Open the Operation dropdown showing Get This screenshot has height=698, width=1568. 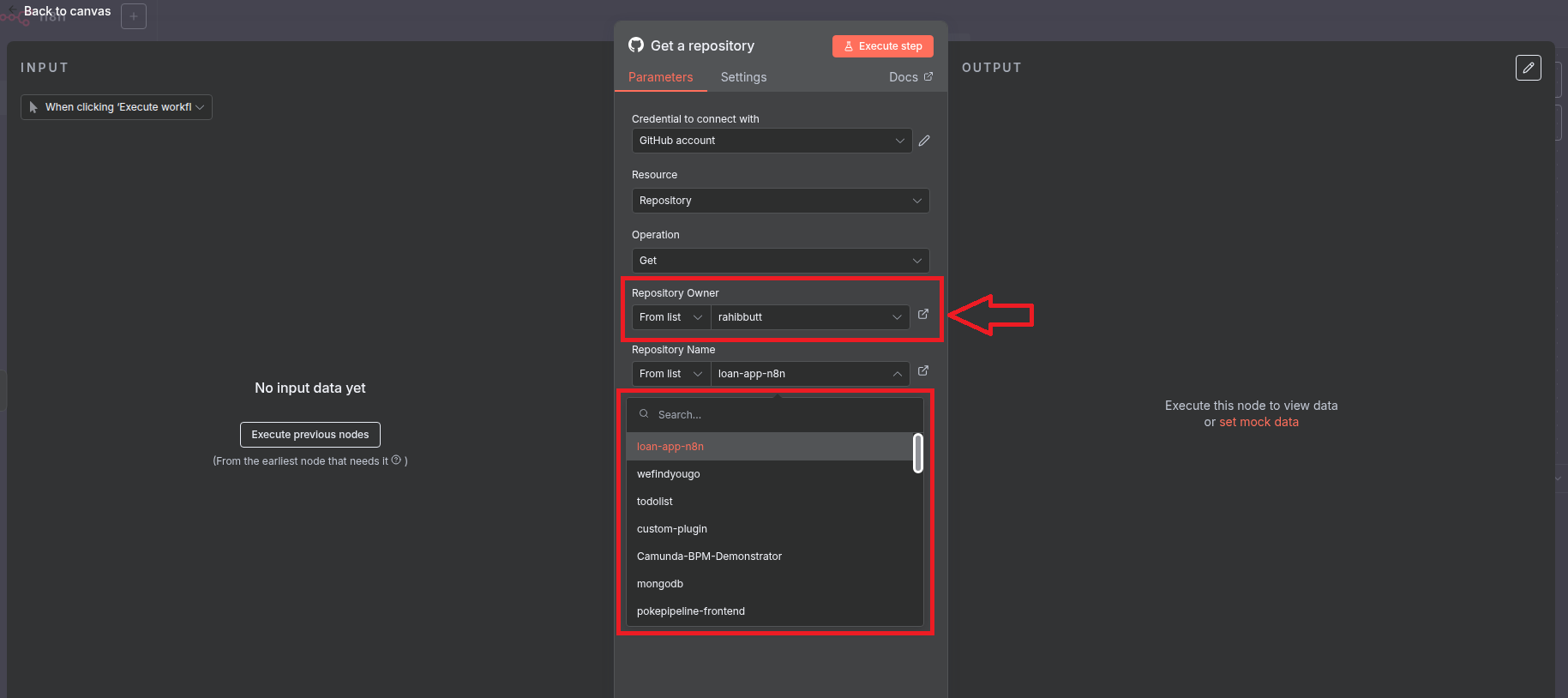[780, 261]
